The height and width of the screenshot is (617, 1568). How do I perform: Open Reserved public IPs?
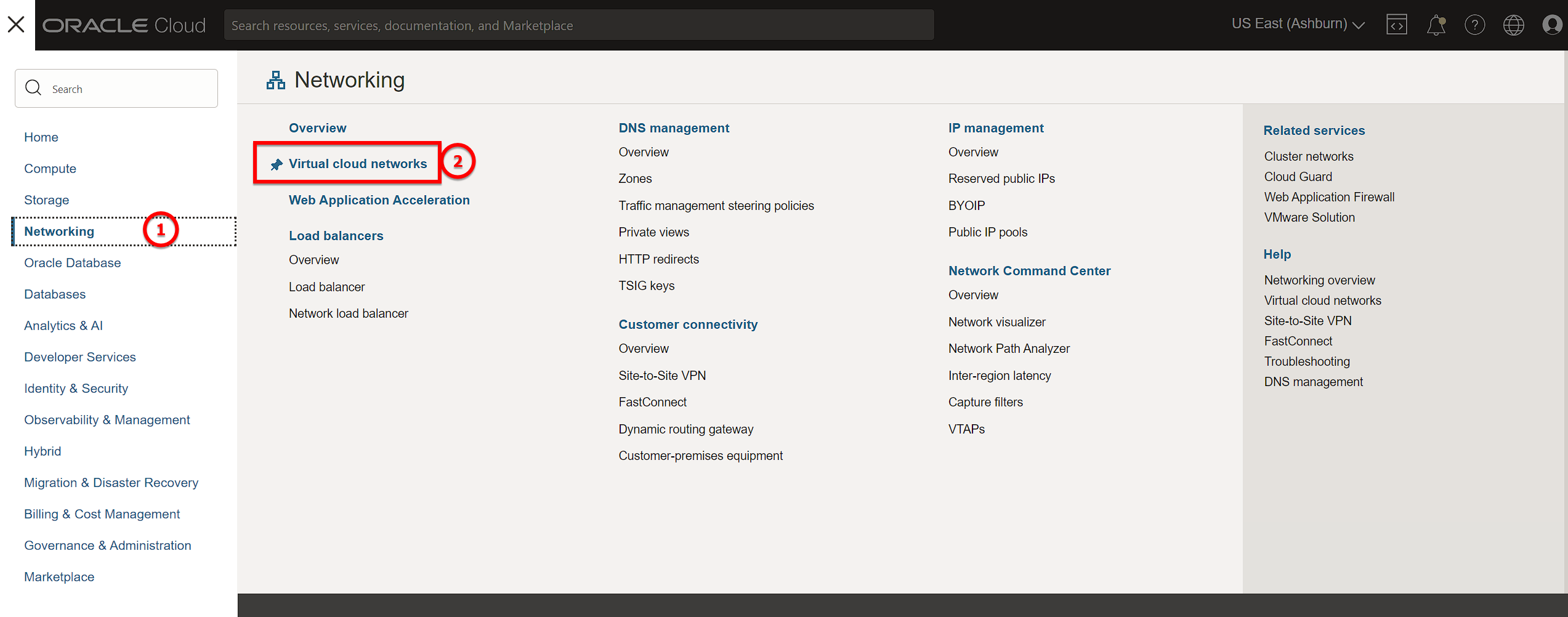tap(1001, 178)
